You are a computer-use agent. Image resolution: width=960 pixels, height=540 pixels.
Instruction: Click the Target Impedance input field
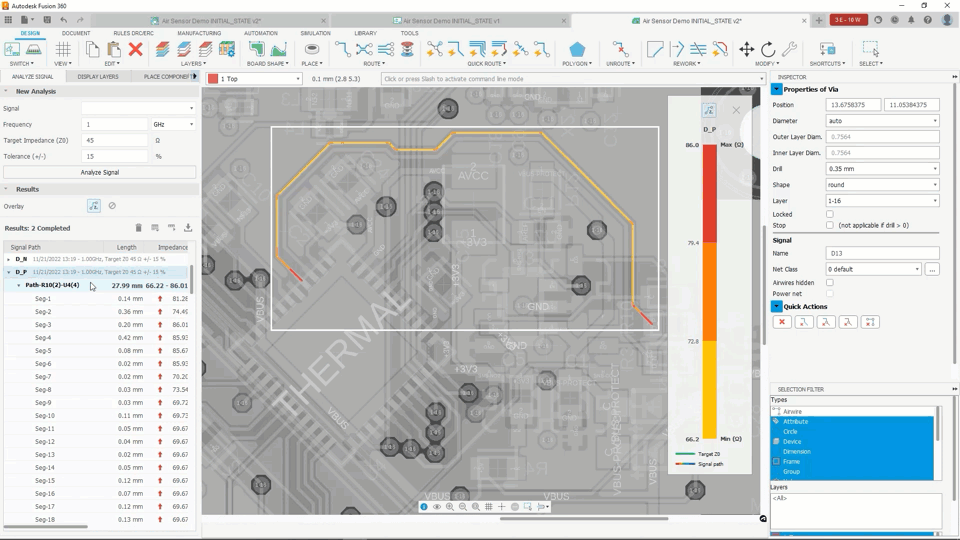[114, 140]
